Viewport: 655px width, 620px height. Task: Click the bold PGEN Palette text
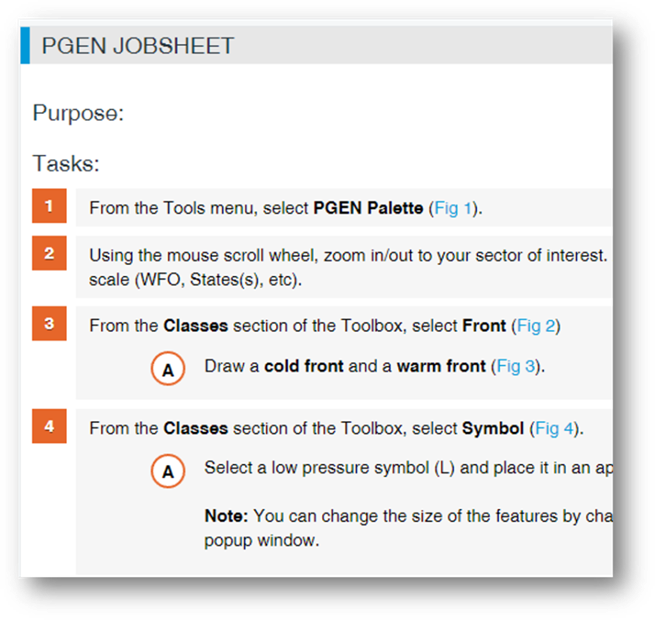click(x=368, y=208)
